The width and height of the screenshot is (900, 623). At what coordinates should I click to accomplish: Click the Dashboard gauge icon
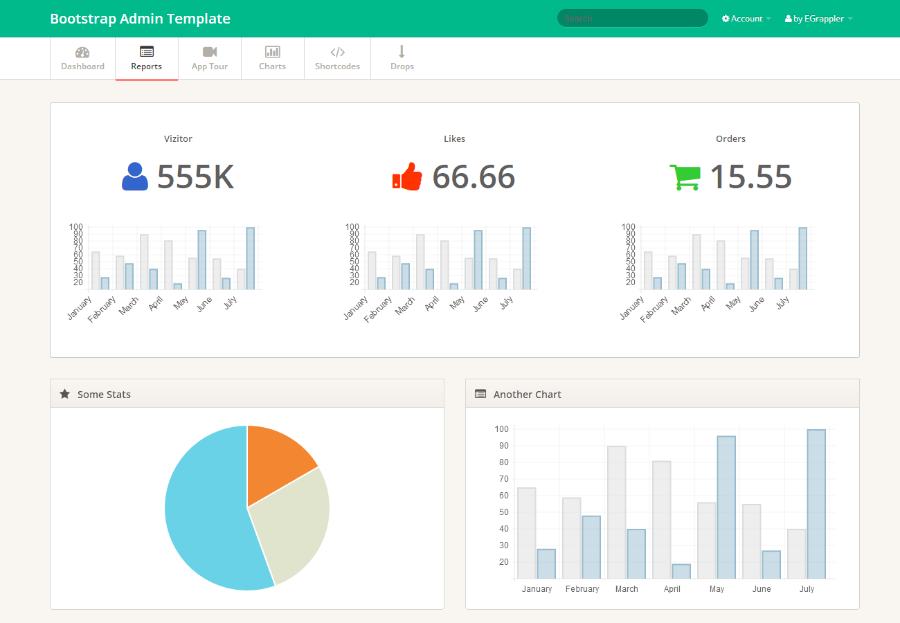pyautogui.click(x=83, y=52)
